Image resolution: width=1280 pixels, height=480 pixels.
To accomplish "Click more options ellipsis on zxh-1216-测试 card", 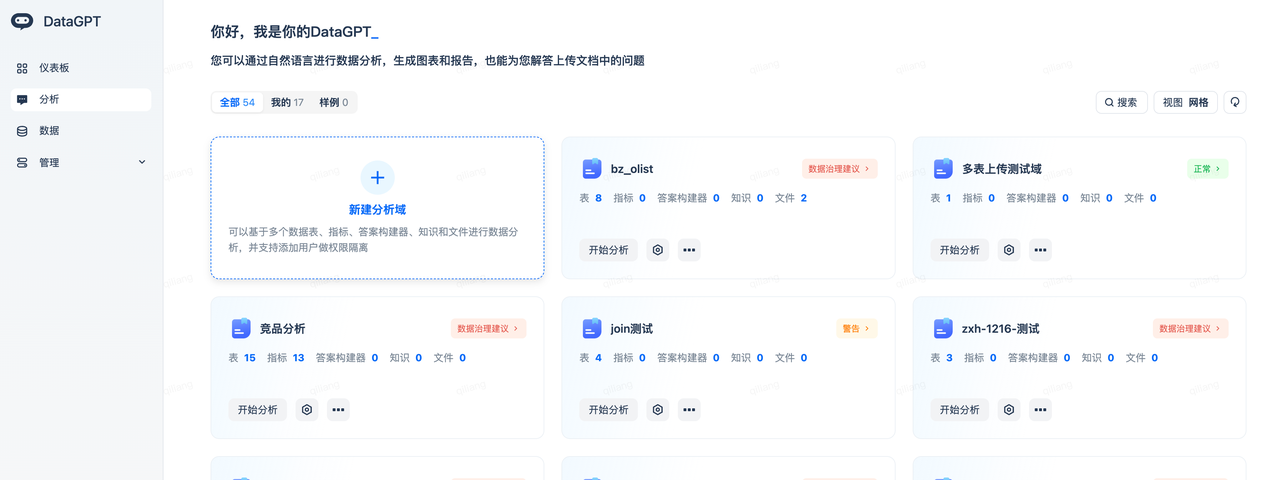I will (x=1040, y=409).
